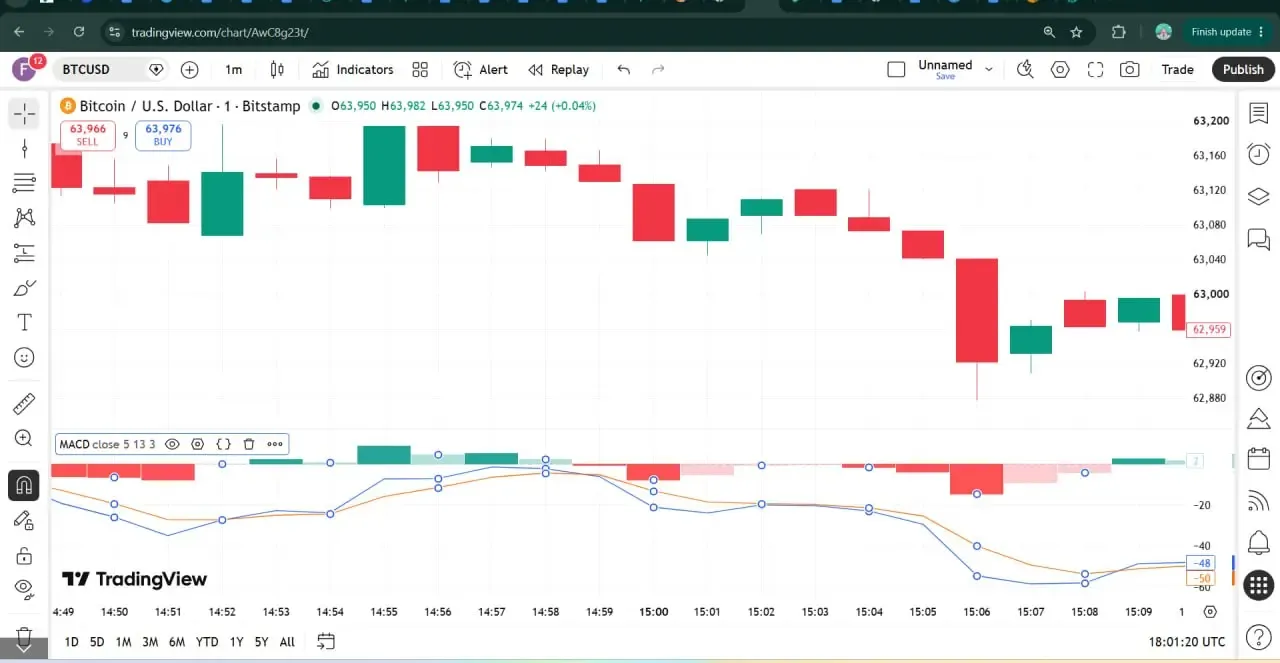This screenshot has height=663, width=1280.
Task: Open the help center question icon
Action: 1259,636
